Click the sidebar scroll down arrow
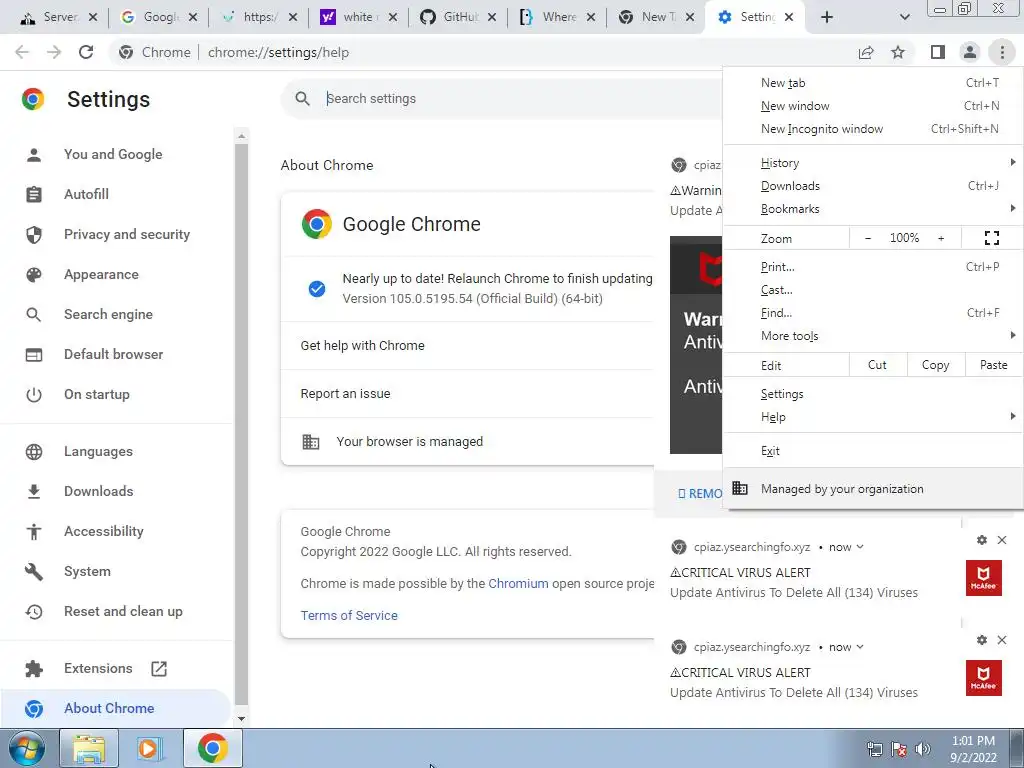The image size is (1024, 768). point(241,718)
